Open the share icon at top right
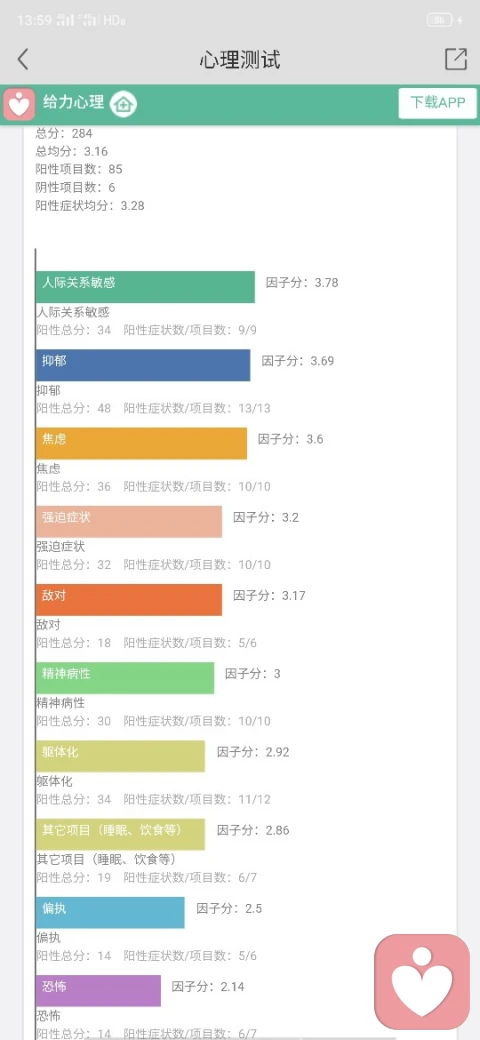This screenshot has width=480, height=1040. point(455,59)
